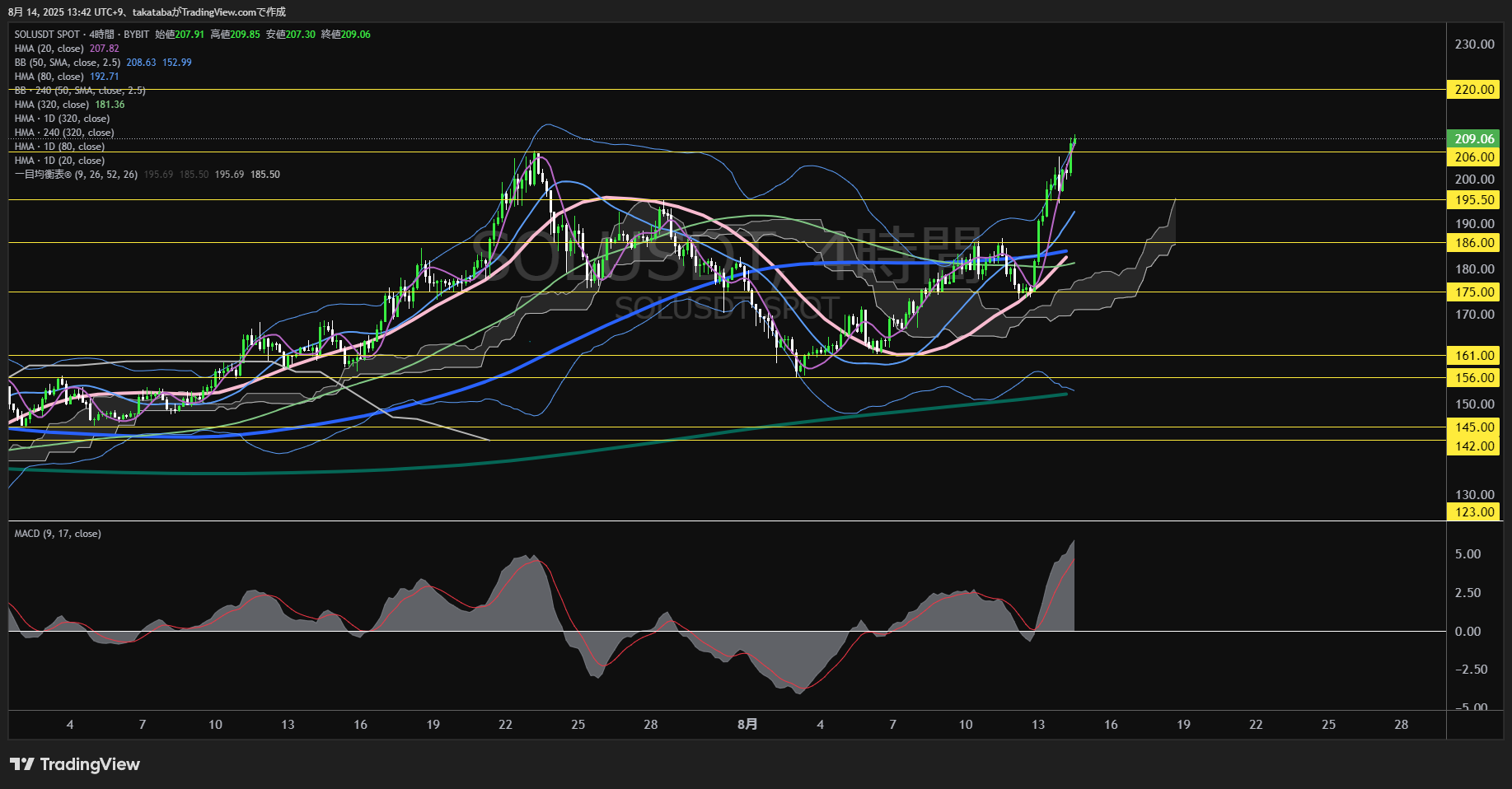This screenshot has height=789, width=1512.
Task: Click the TradingView logo at bottom left
Action: point(75,764)
